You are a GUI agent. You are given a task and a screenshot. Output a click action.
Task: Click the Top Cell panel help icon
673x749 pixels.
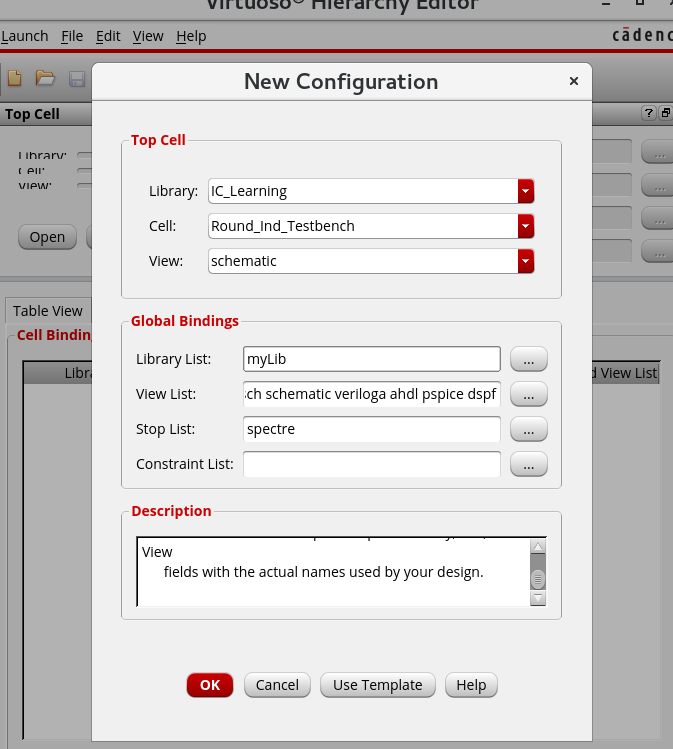648,113
